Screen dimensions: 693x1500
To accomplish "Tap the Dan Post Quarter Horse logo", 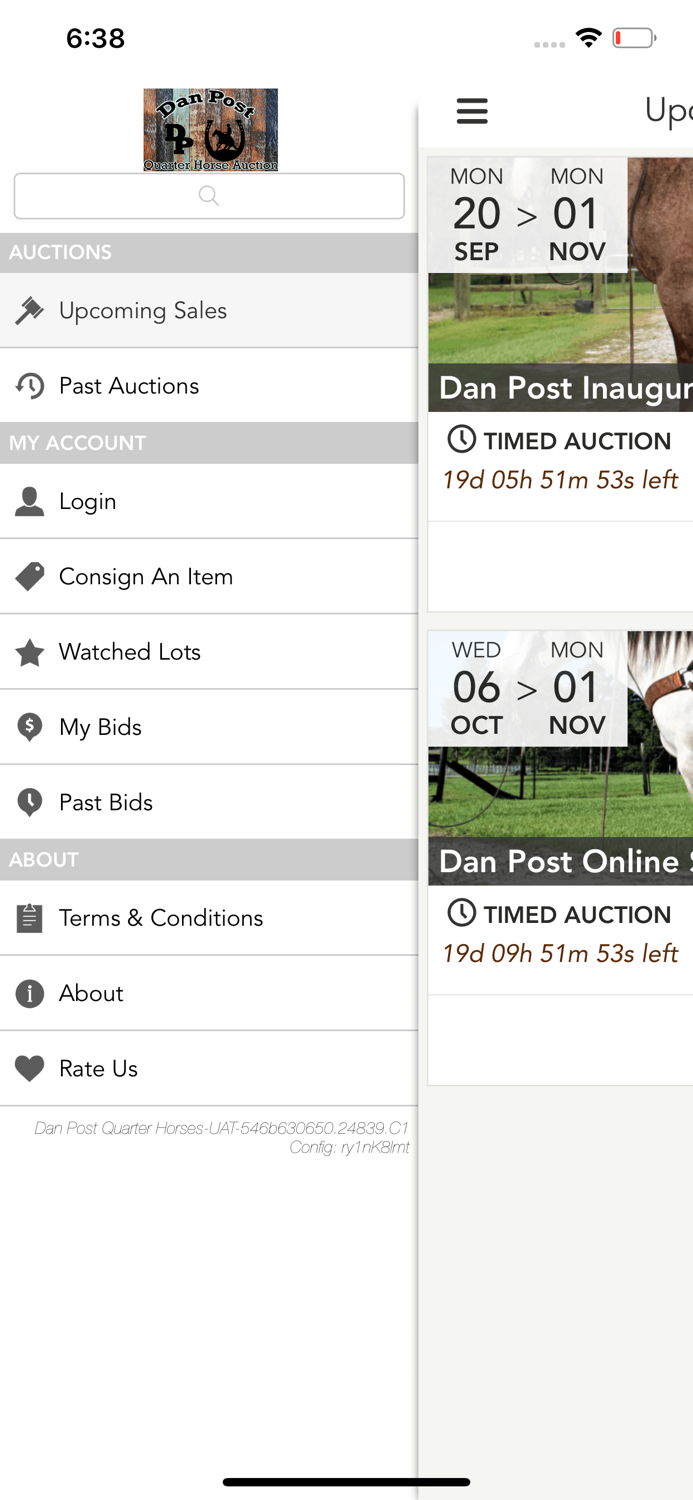I will click(210, 130).
